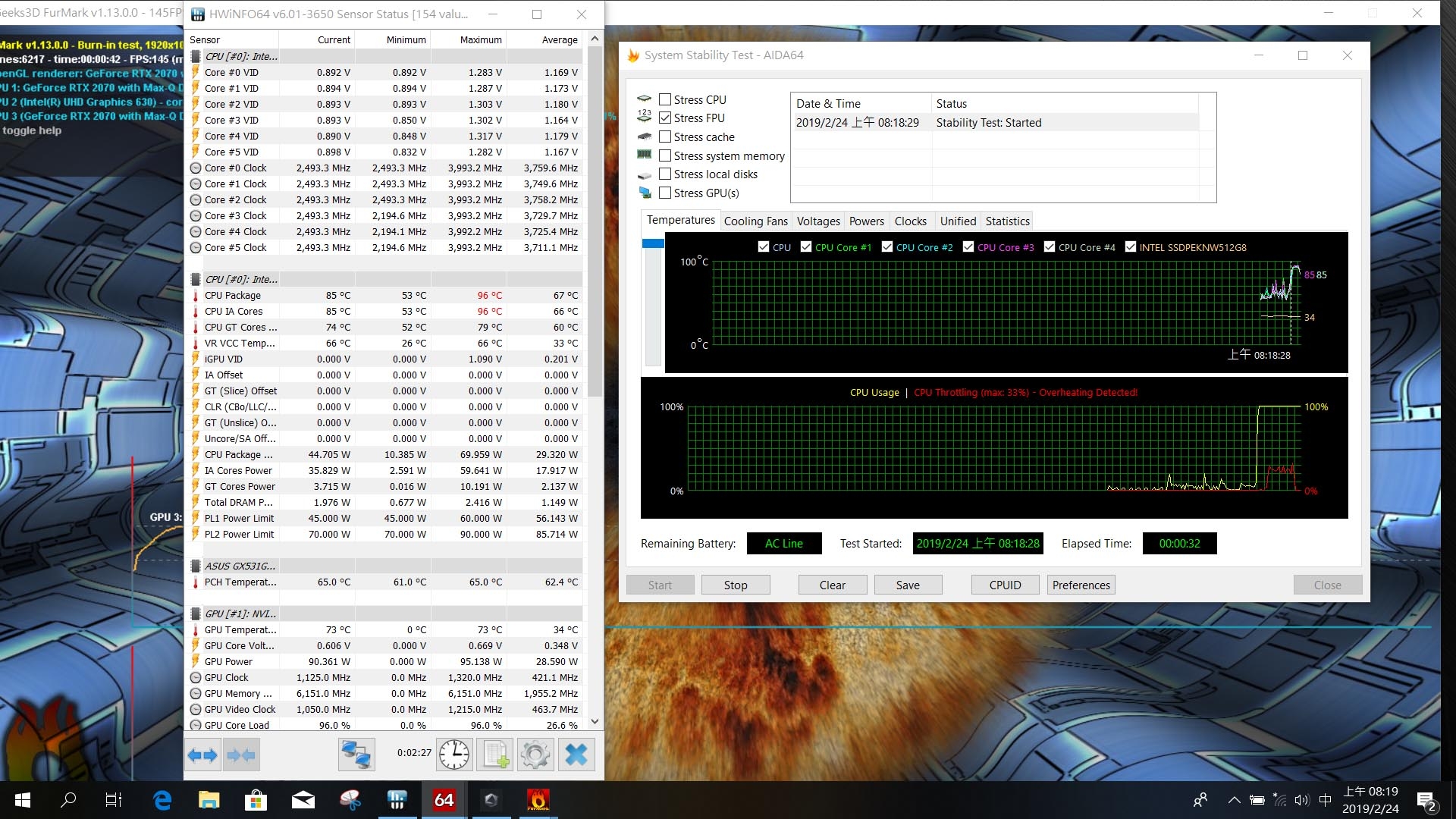Viewport: 1456px width, 819px height.
Task: Toggle the CPU Core #1 graph checkbox
Action: tap(806, 247)
